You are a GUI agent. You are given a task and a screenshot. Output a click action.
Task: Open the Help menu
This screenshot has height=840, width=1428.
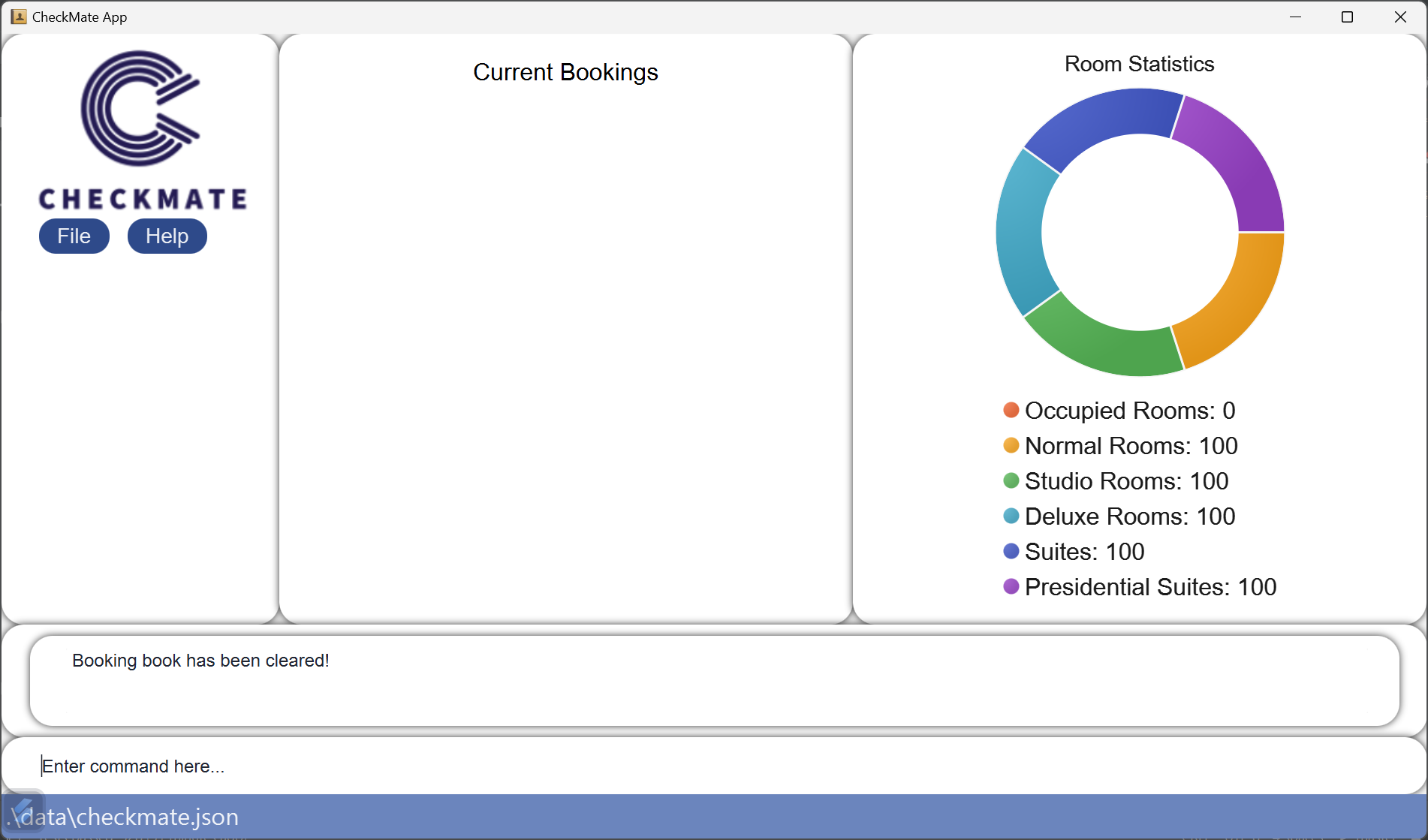(167, 236)
